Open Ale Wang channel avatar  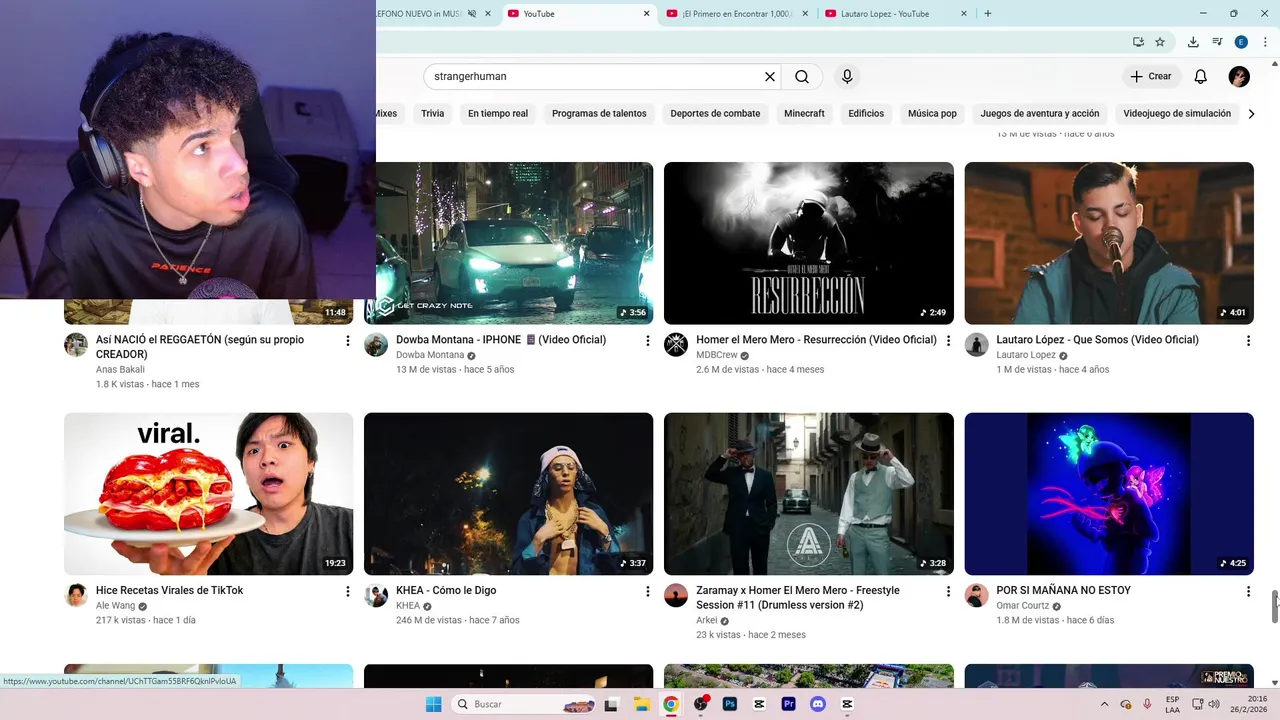click(76, 596)
